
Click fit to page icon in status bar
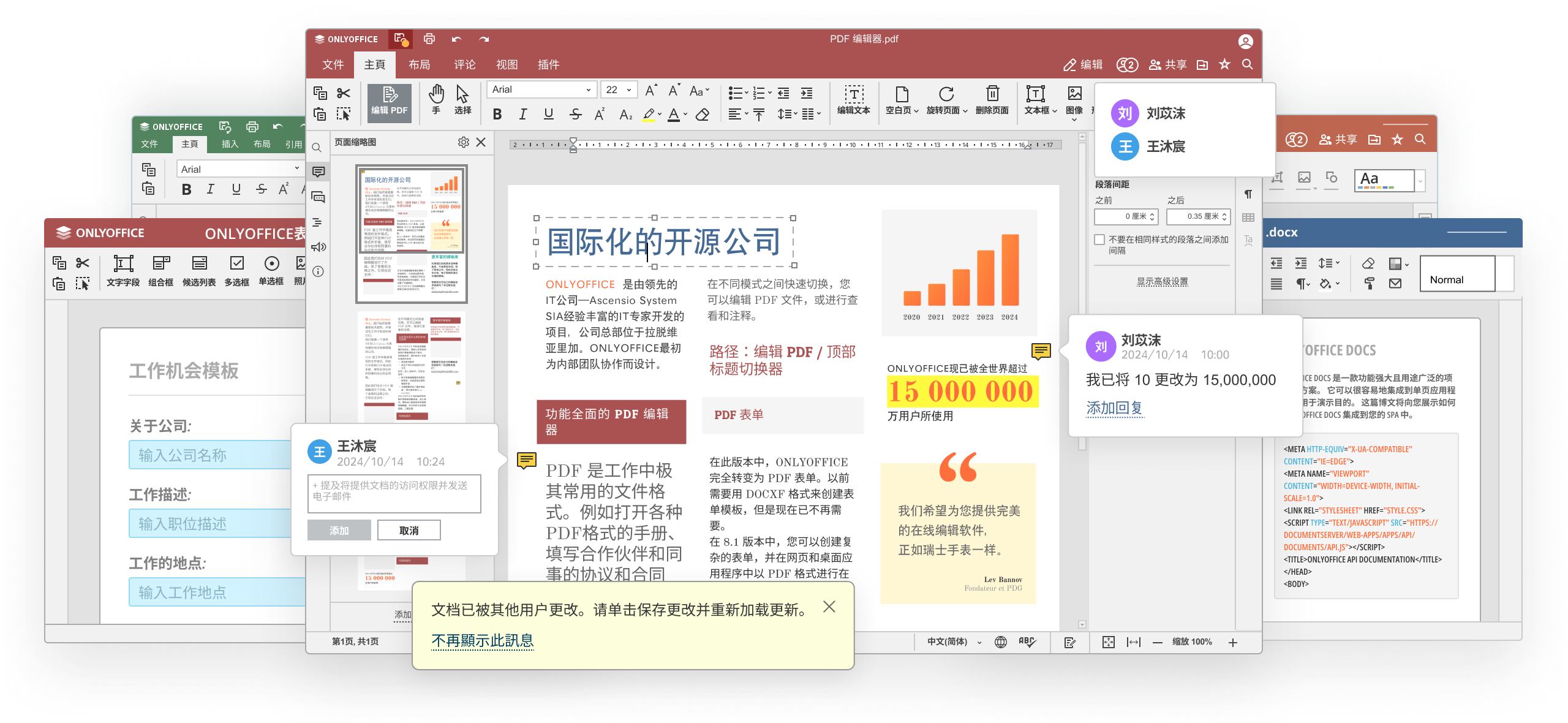click(1109, 642)
